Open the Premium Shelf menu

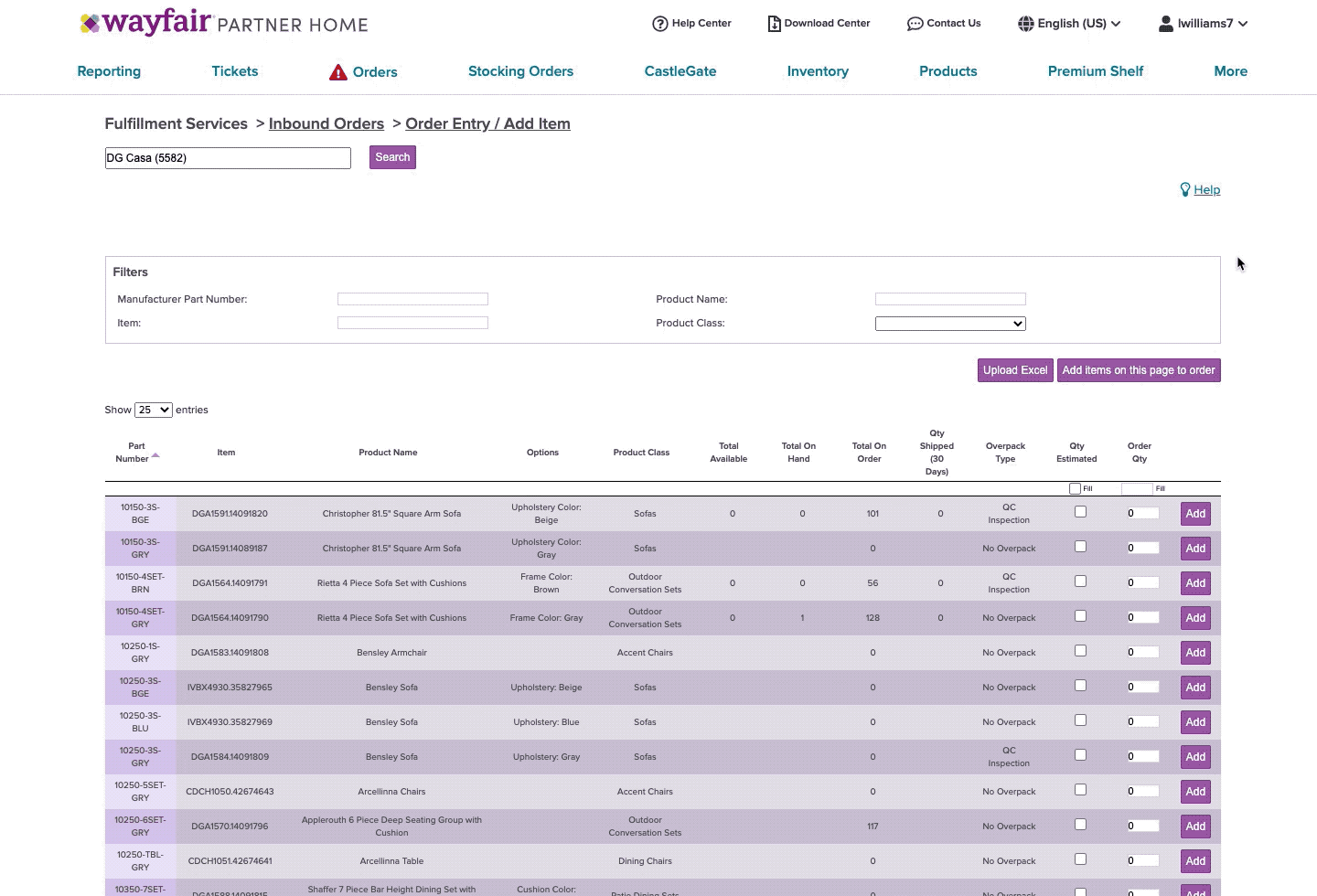click(1096, 71)
